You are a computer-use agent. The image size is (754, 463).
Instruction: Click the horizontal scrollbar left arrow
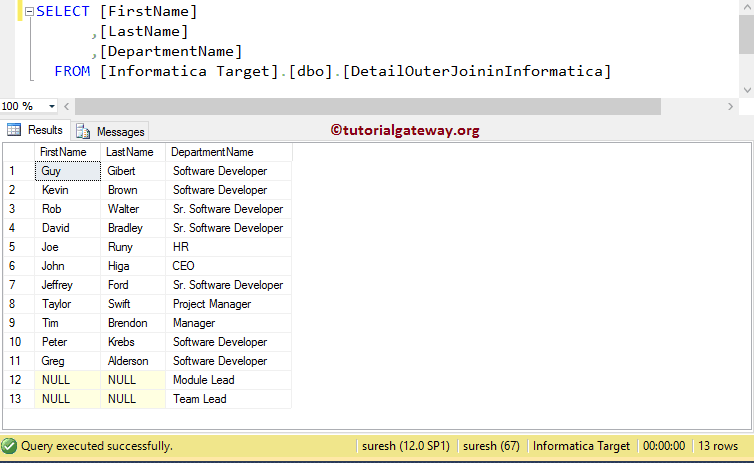pos(65,106)
